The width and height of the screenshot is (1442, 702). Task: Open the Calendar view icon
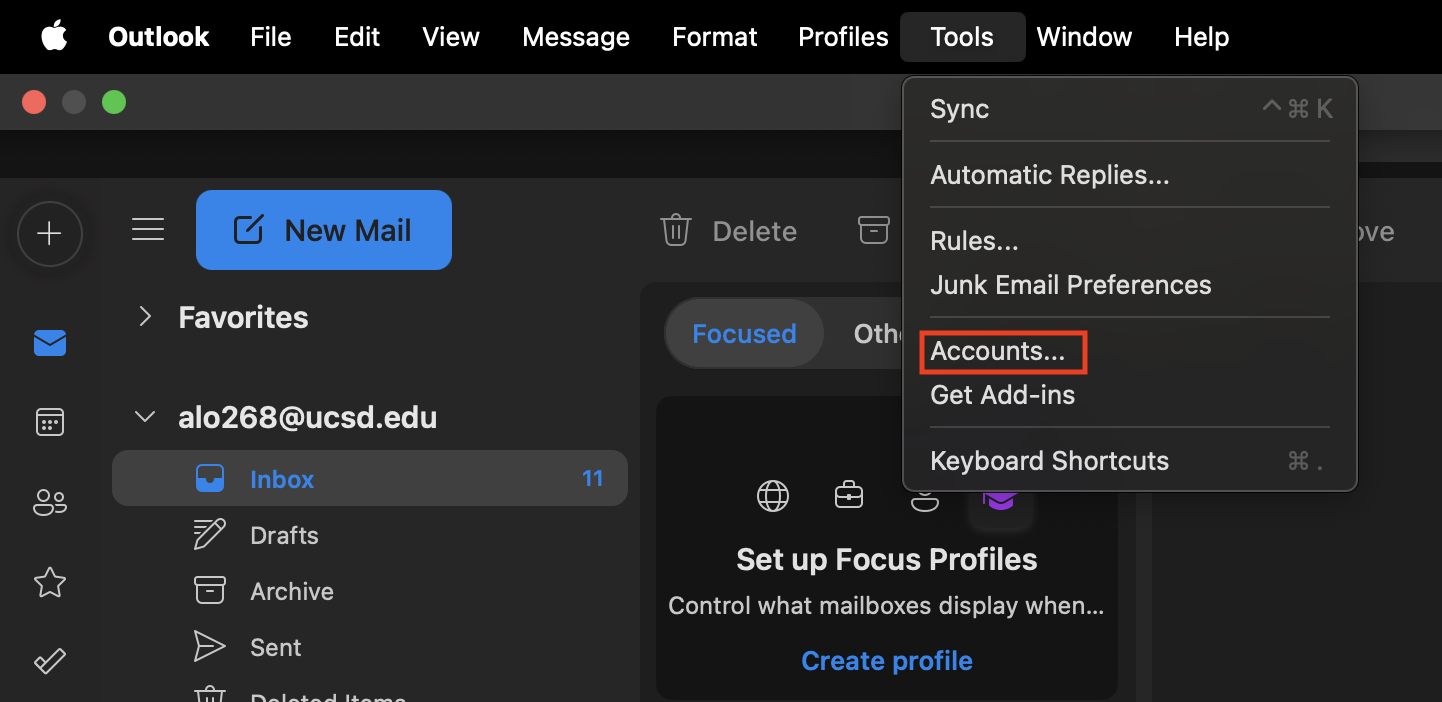(x=50, y=422)
